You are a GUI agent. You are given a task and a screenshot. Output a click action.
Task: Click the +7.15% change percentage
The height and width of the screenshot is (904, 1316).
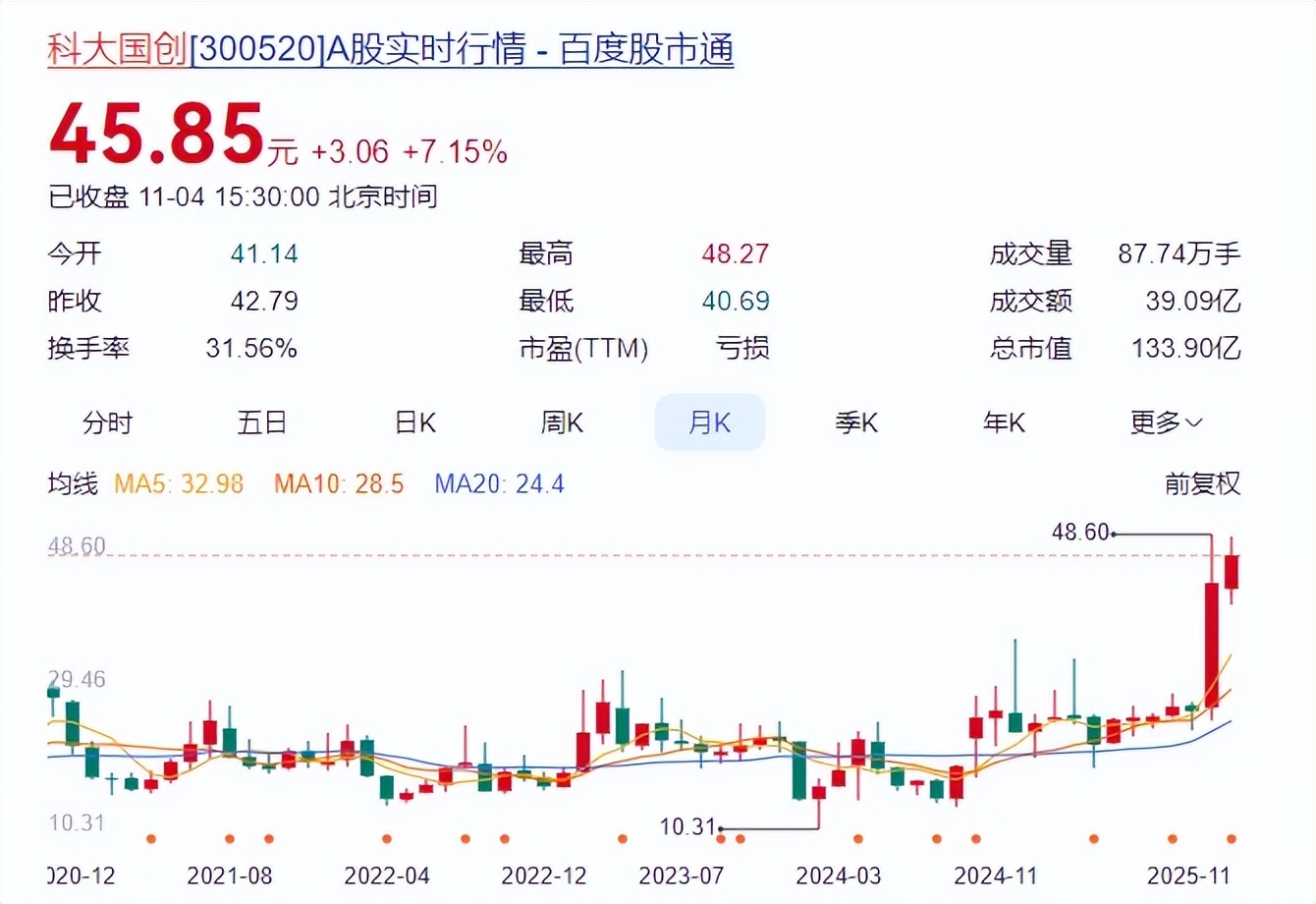click(455, 152)
